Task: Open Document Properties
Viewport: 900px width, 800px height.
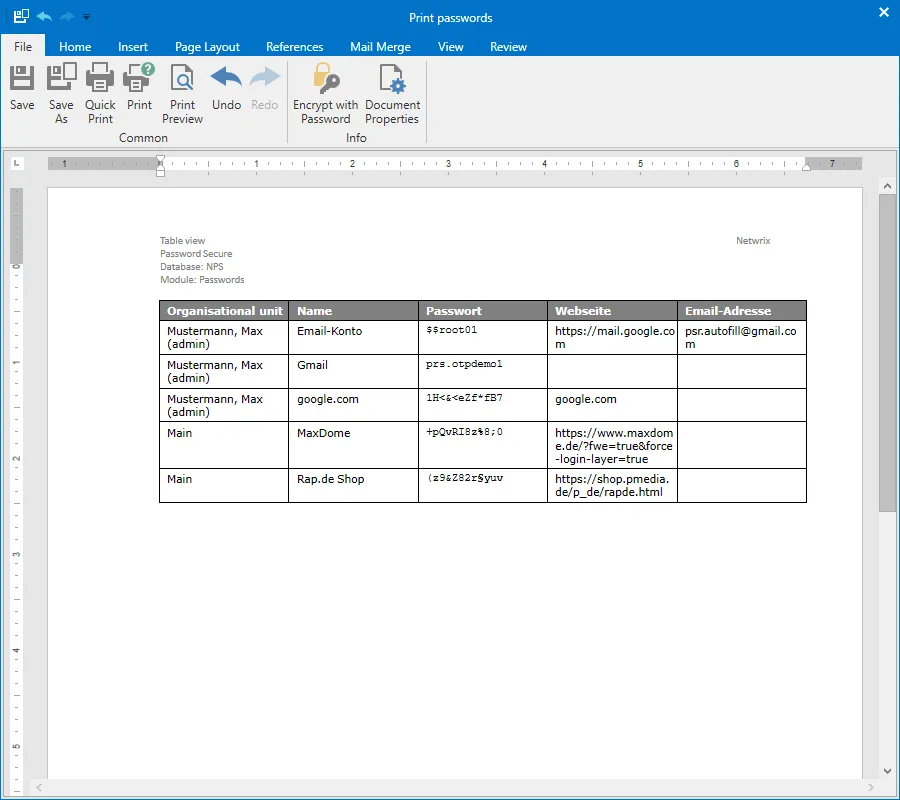Action: [x=393, y=94]
